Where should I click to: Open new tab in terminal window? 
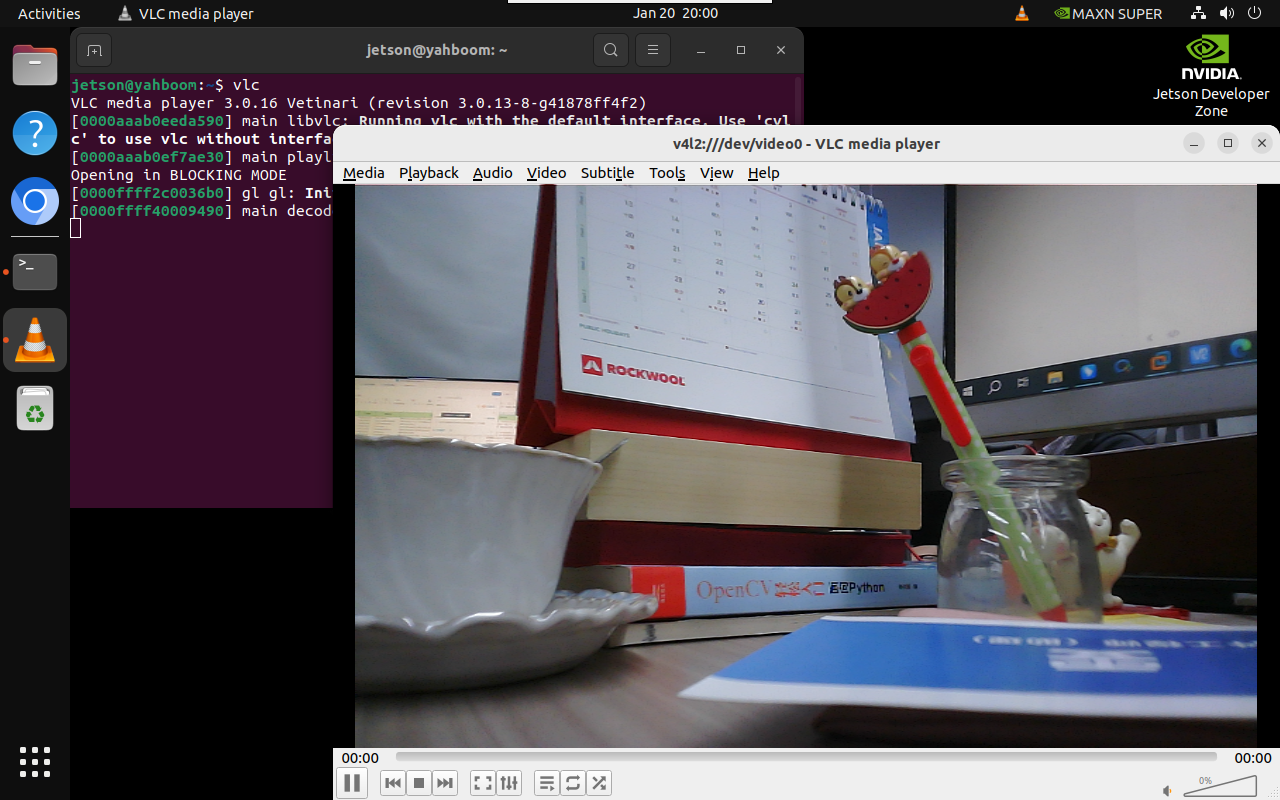93,50
